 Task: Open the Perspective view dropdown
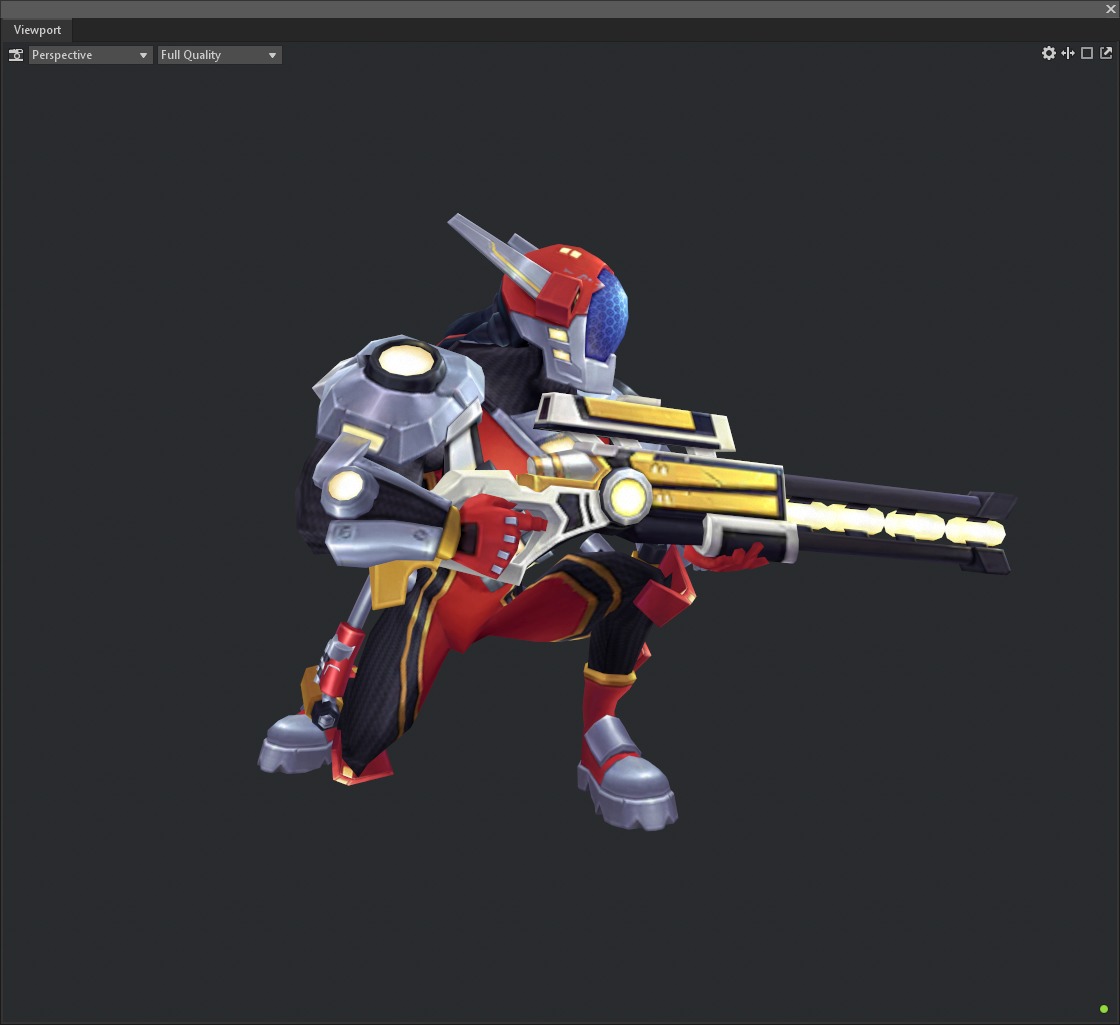90,55
